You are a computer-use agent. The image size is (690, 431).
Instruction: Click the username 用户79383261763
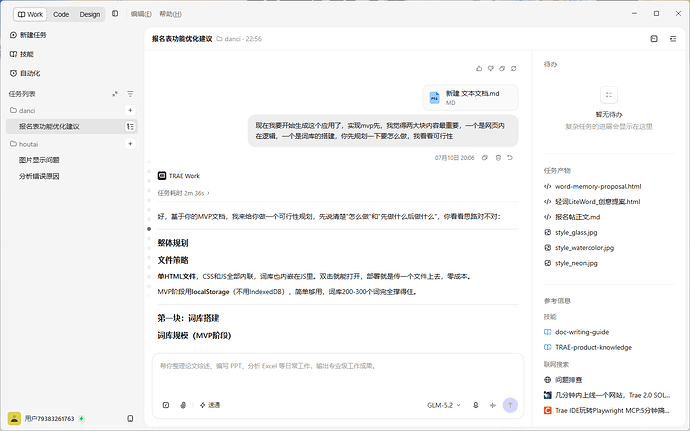(49, 418)
